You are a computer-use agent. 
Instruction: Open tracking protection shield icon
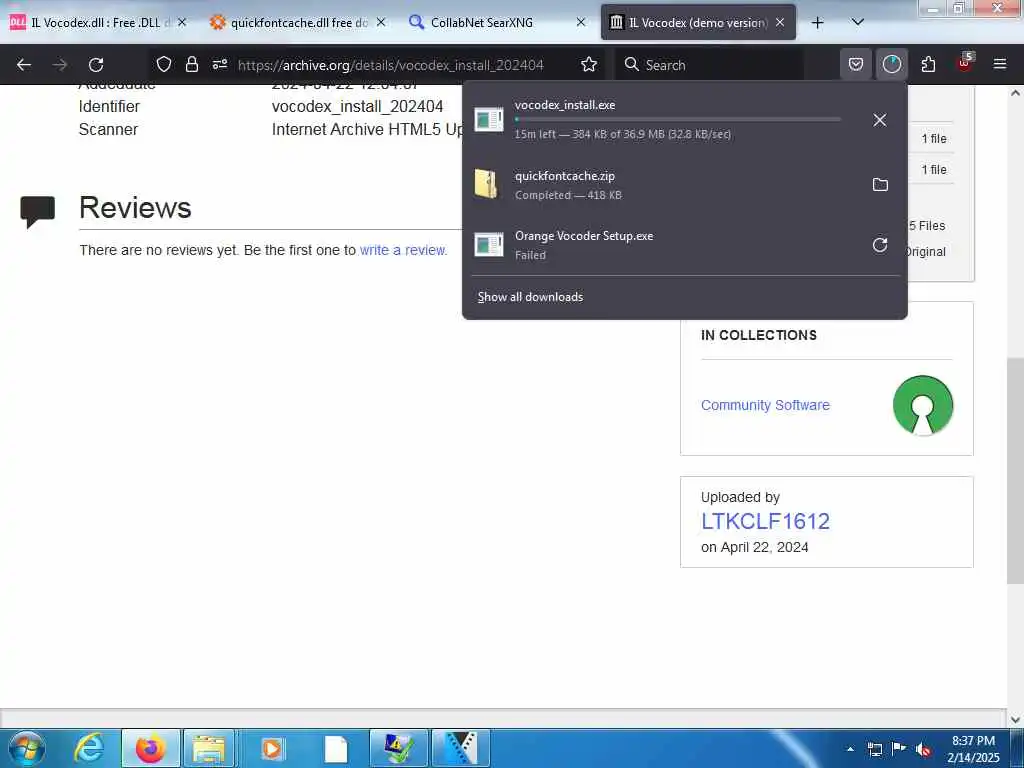click(164, 64)
